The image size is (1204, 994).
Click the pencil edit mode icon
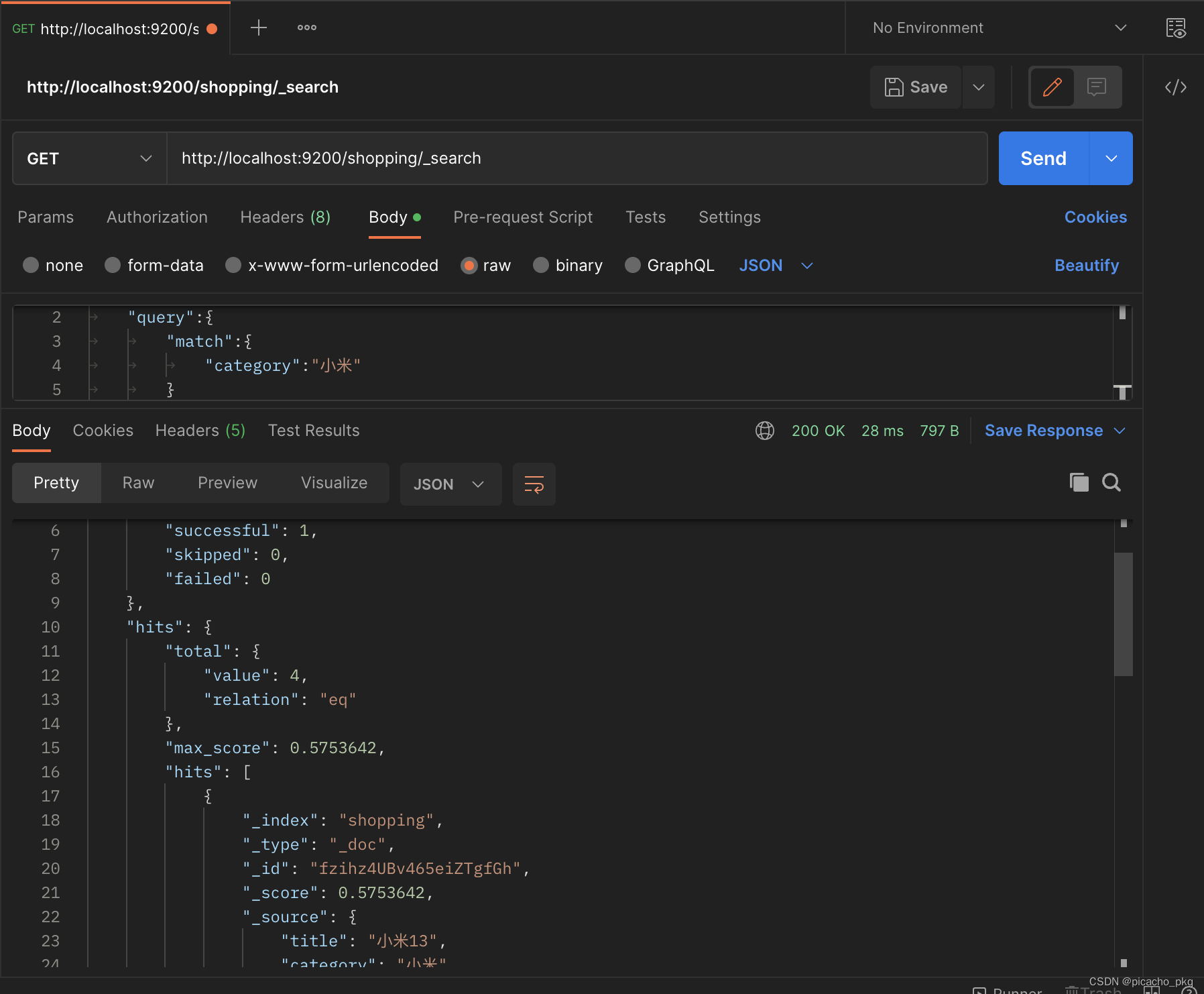(1052, 87)
